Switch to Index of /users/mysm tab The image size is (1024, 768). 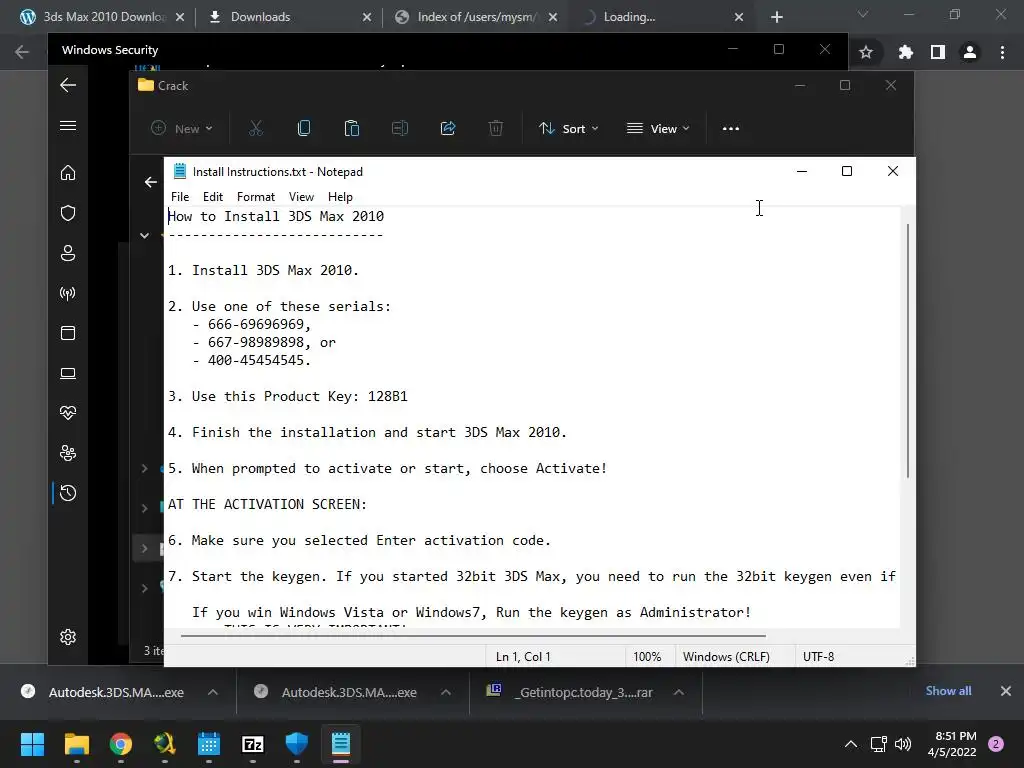click(x=477, y=17)
